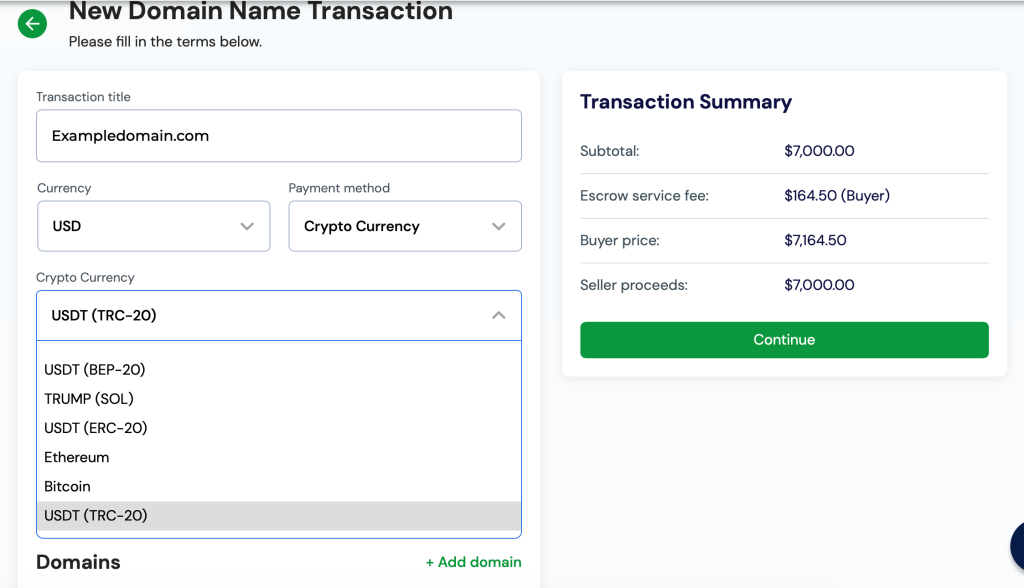The height and width of the screenshot is (588, 1024).
Task: Click the Seller proceeds amount
Action: click(819, 285)
